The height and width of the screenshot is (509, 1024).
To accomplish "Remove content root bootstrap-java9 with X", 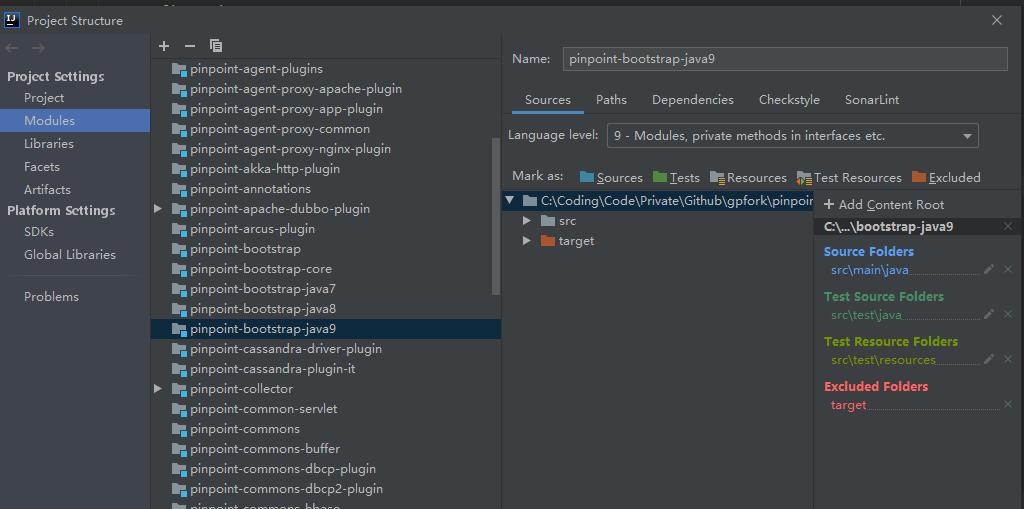I will click(1008, 226).
